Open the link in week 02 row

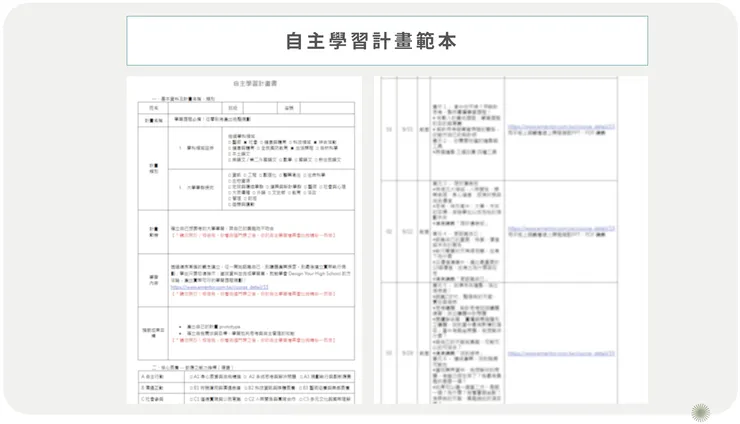(561, 229)
